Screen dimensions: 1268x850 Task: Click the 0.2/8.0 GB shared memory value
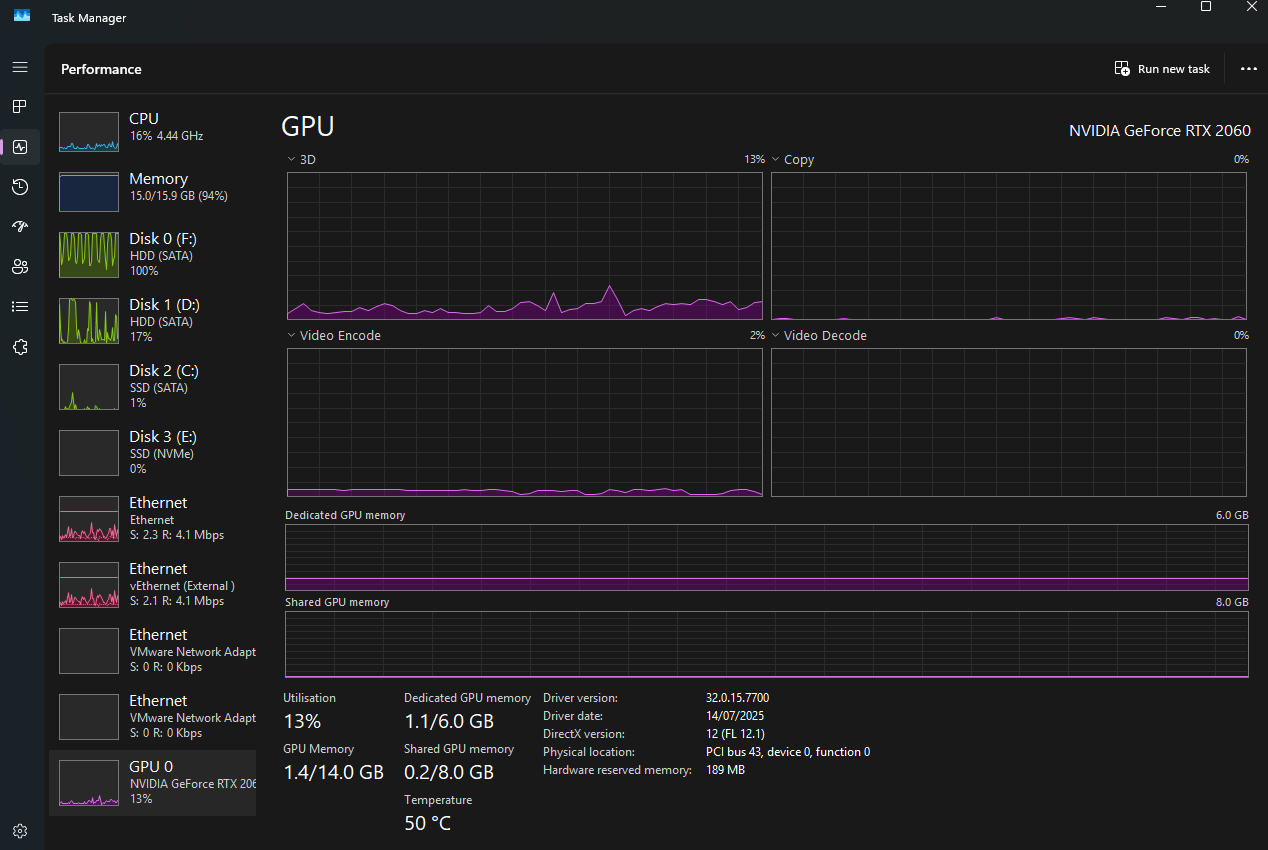click(449, 772)
